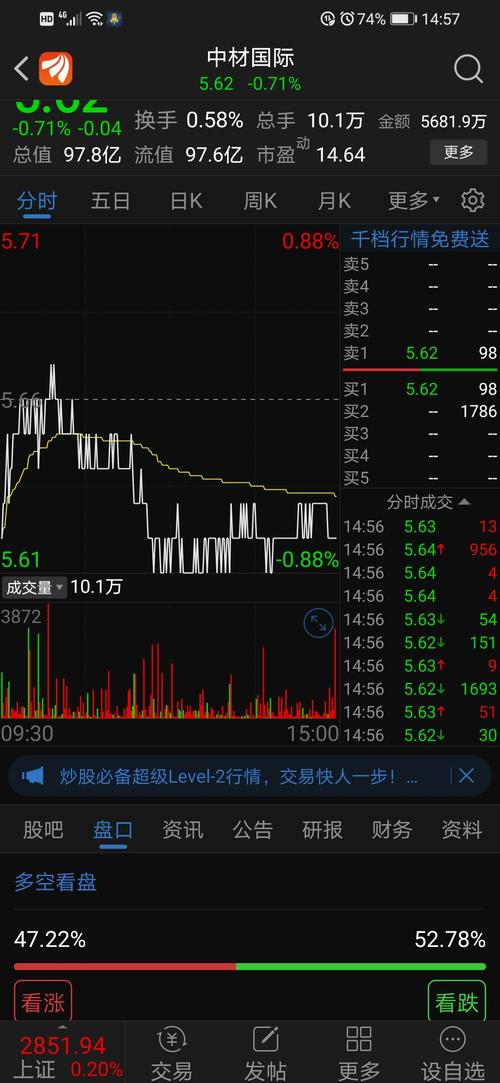Tap the Wi-Fi status icon
Viewport: 500px width, 1083px height.
pos(95,19)
